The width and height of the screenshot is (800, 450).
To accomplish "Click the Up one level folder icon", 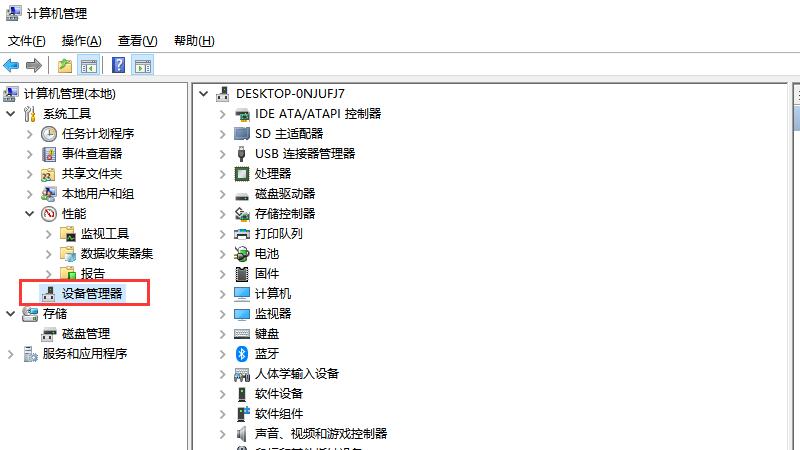I will [x=64, y=66].
